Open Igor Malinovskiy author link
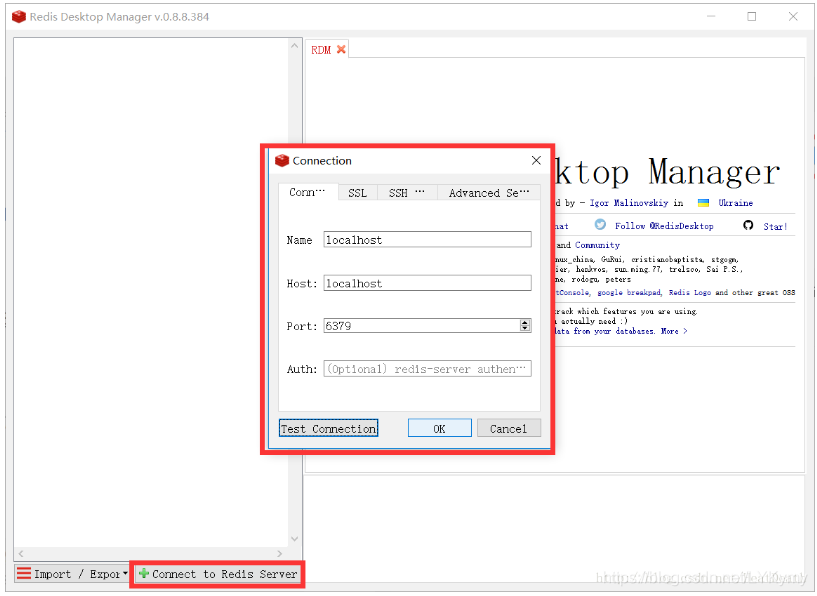The width and height of the screenshot is (817, 596). click(628, 203)
